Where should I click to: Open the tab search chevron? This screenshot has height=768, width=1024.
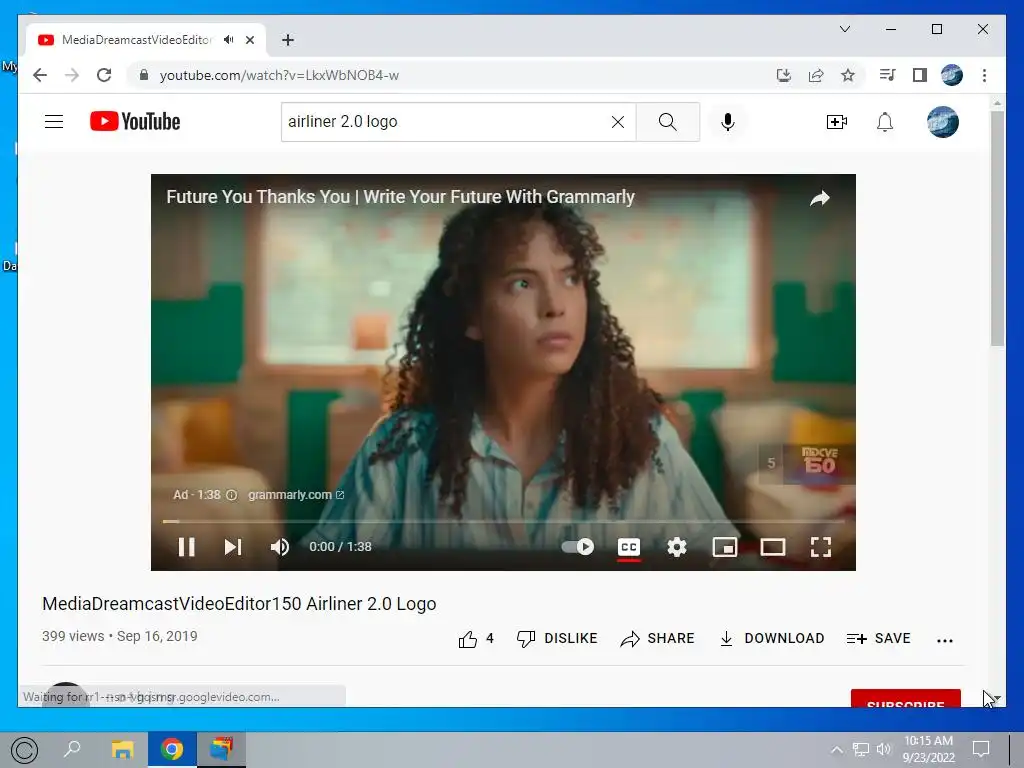pos(844,29)
